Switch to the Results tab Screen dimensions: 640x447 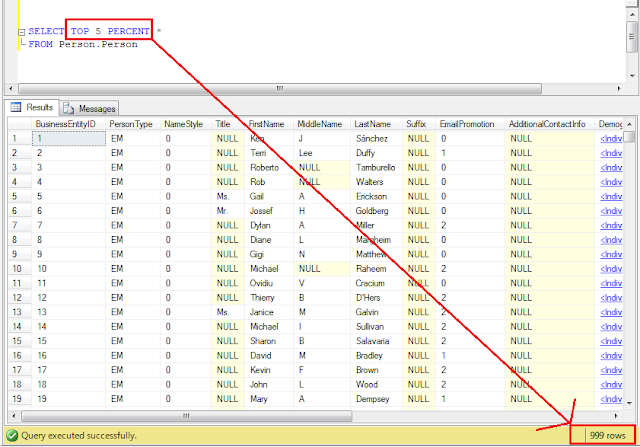click(33, 107)
